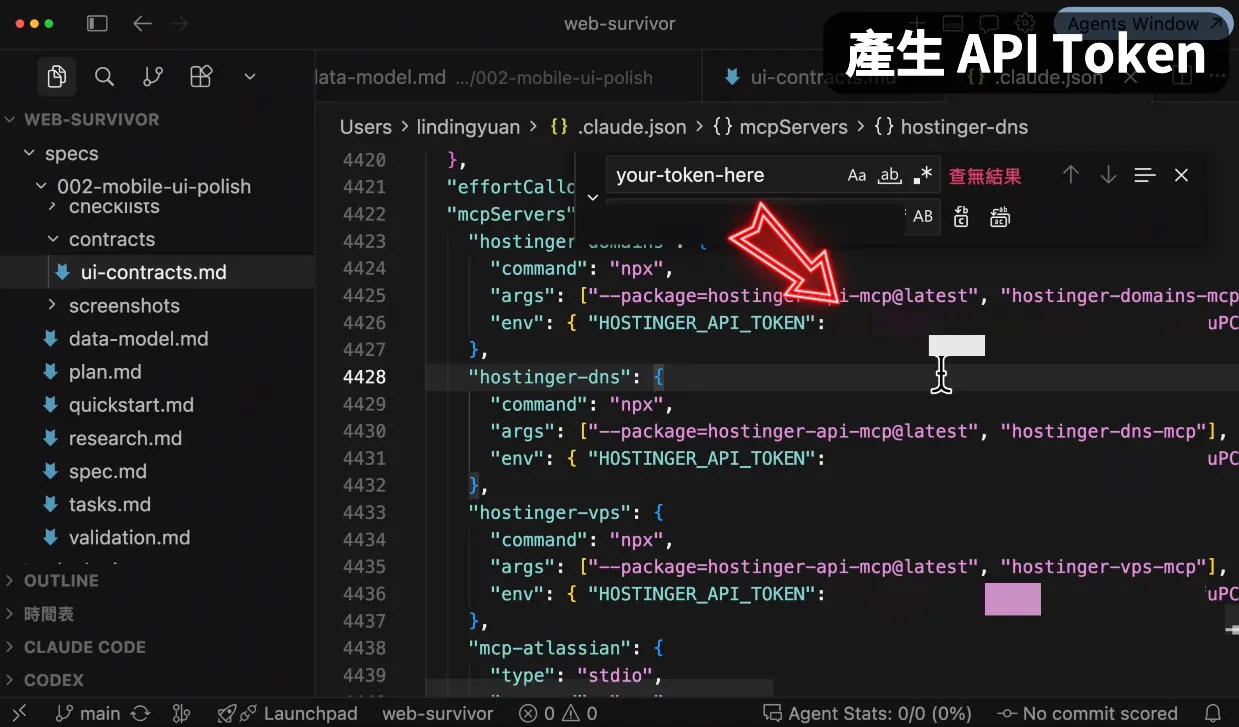Screen dimensions: 1239x727
Task: Click Agent Stats: 0/0 (0%) status item
Action: (867, 713)
